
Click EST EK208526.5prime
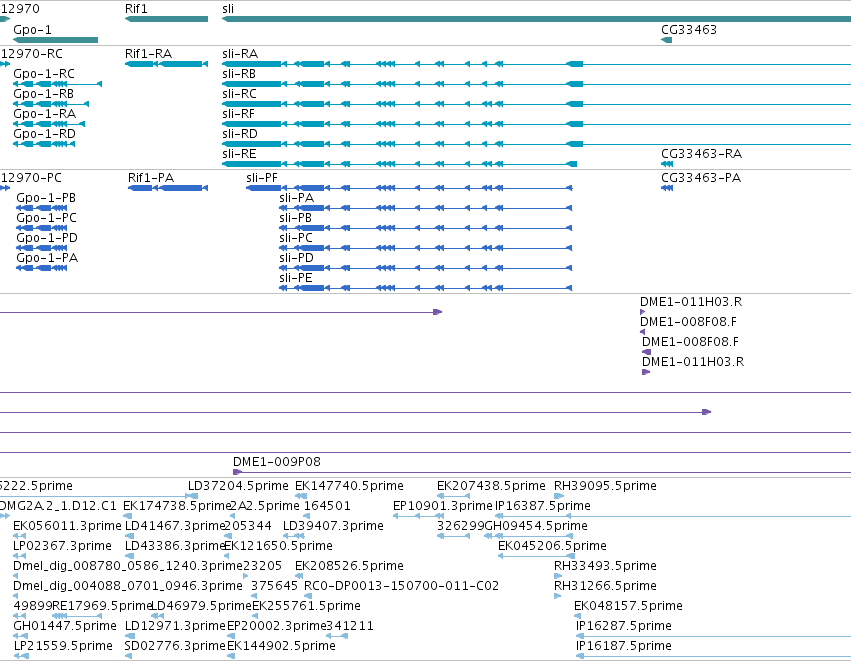(x=350, y=566)
